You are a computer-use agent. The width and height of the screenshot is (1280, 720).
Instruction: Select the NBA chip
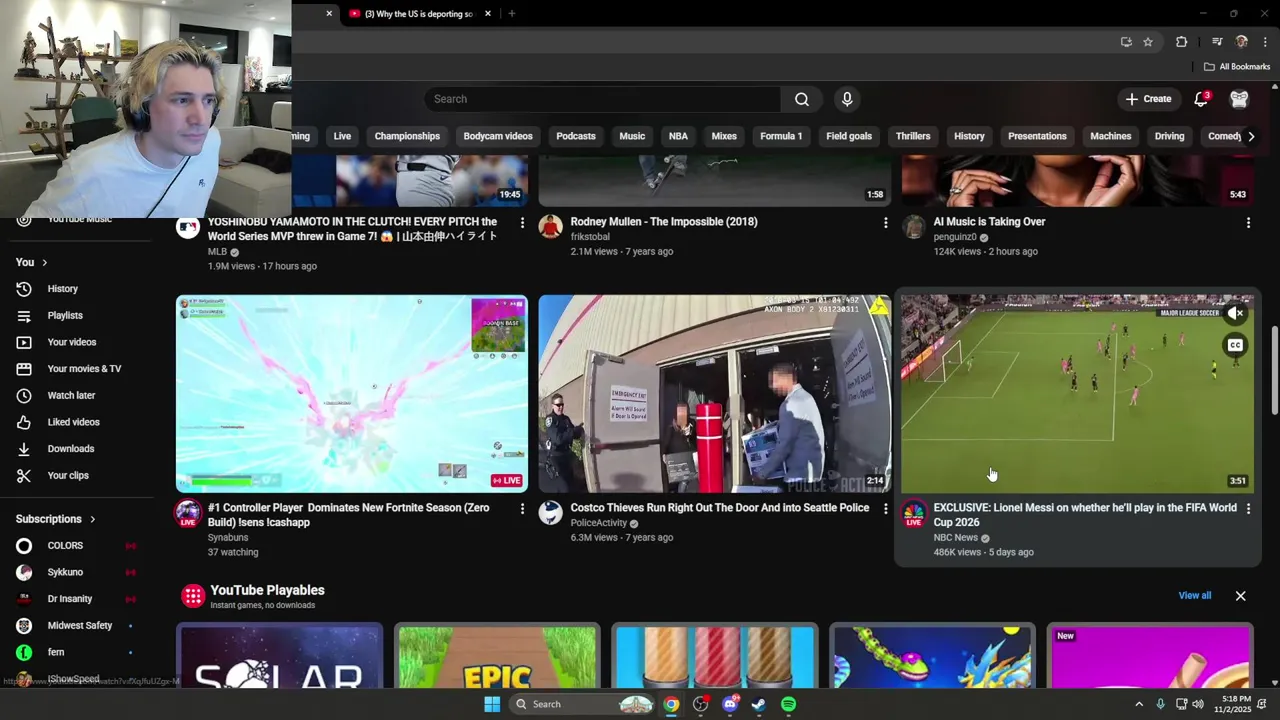(678, 136)
